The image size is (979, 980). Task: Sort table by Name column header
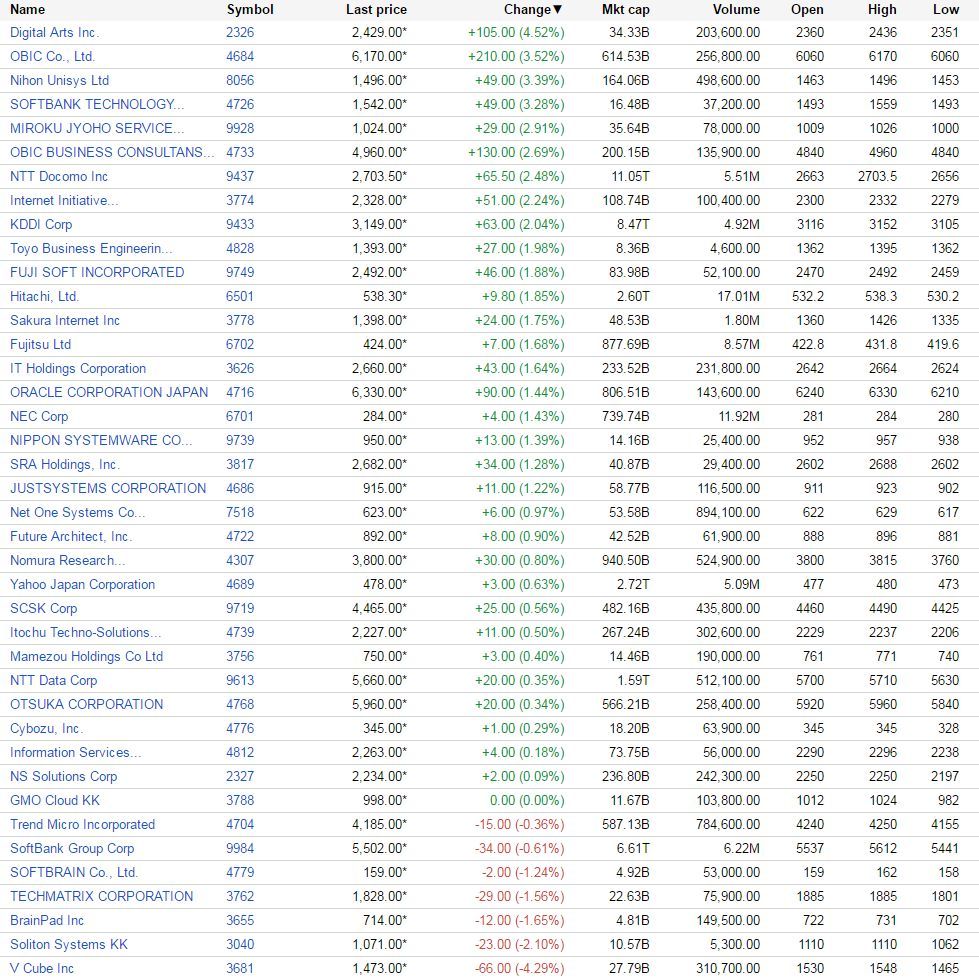tap(28, 9)
